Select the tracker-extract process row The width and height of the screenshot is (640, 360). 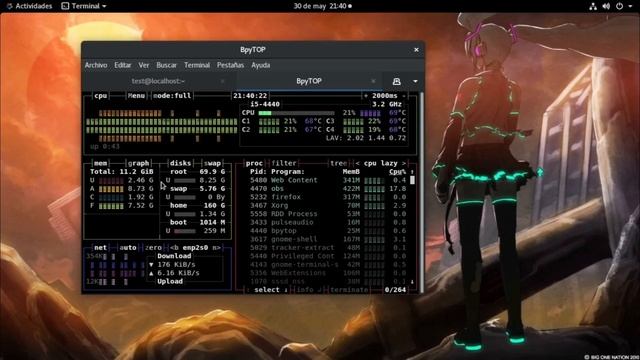pyautogui.click(x=328, y=247)
